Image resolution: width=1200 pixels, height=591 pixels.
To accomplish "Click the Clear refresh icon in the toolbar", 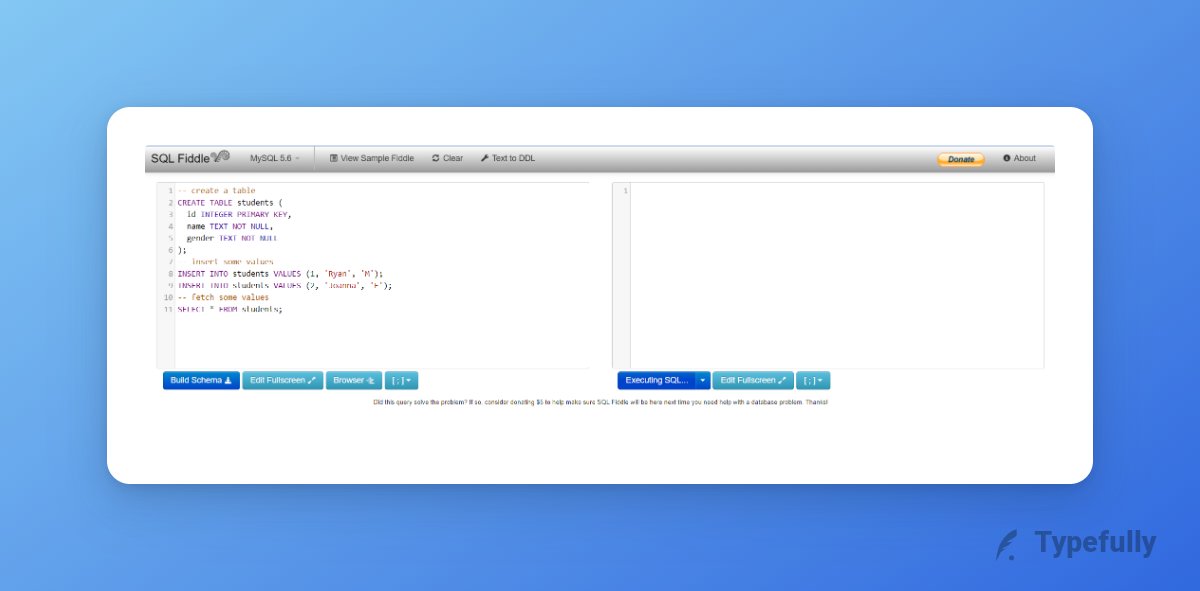I will click(x=435, y=158).
